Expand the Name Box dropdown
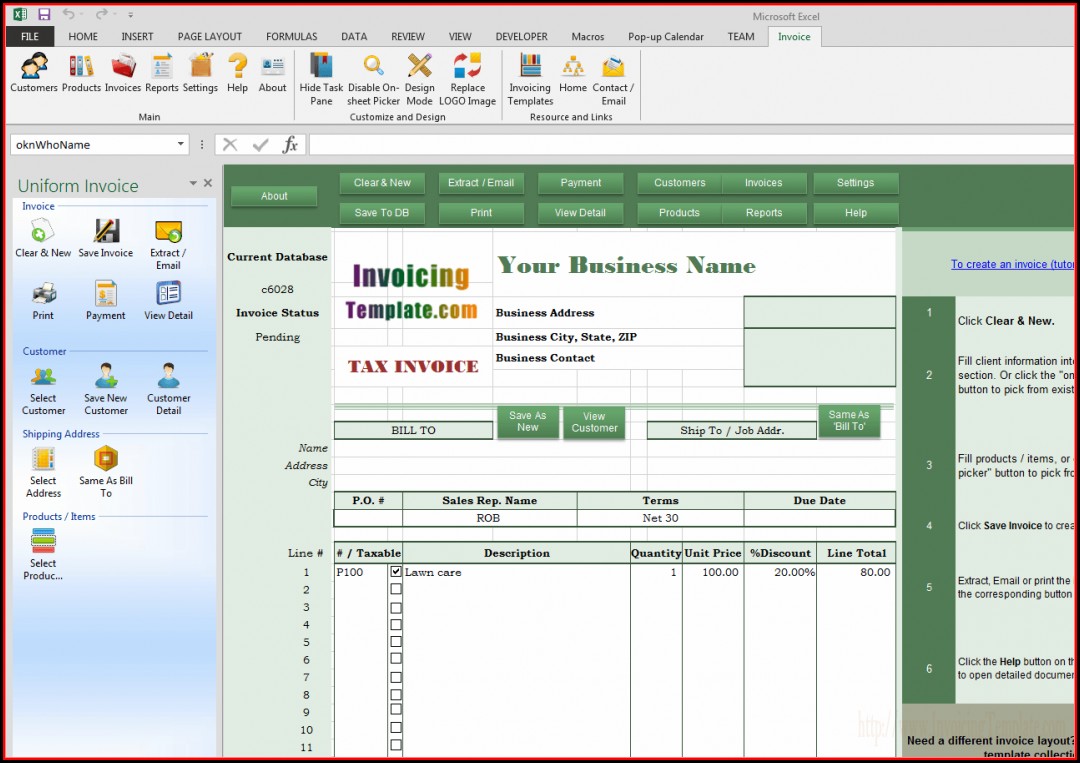The height and width of the screenshot is (763, 1080). 181,145
